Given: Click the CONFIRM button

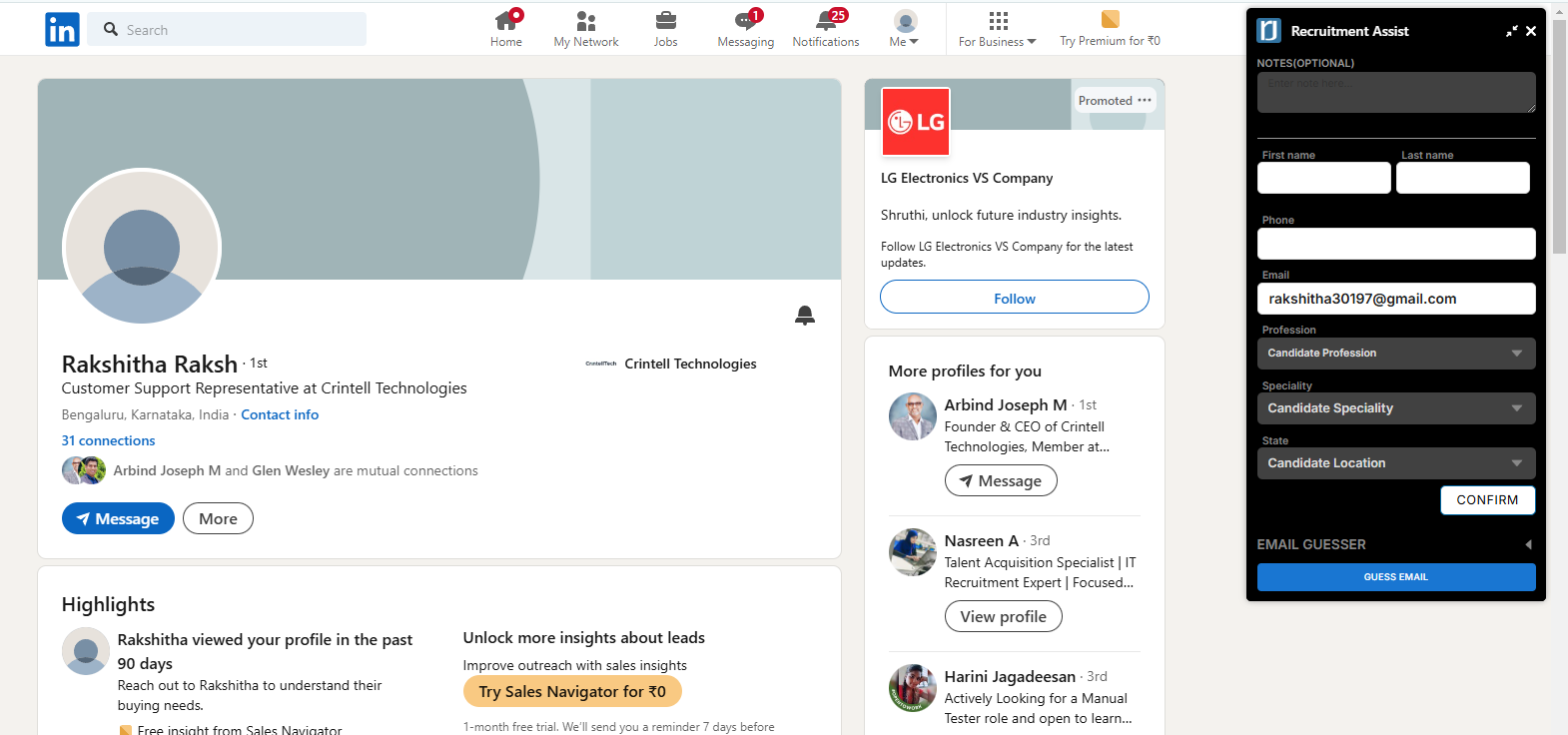Looking at the screenshot, I should click(1487, 499).
